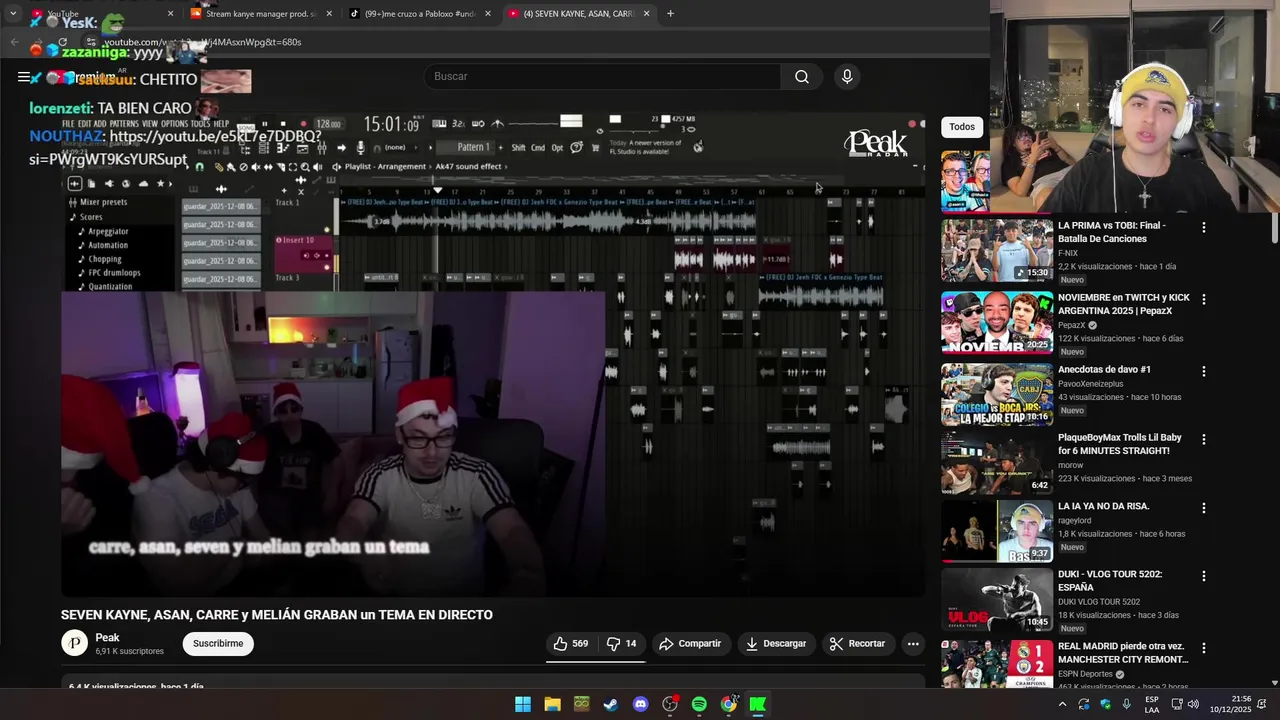Open the tab search dropdown arrow
The image size is (1280, 720).
(13, 14)
